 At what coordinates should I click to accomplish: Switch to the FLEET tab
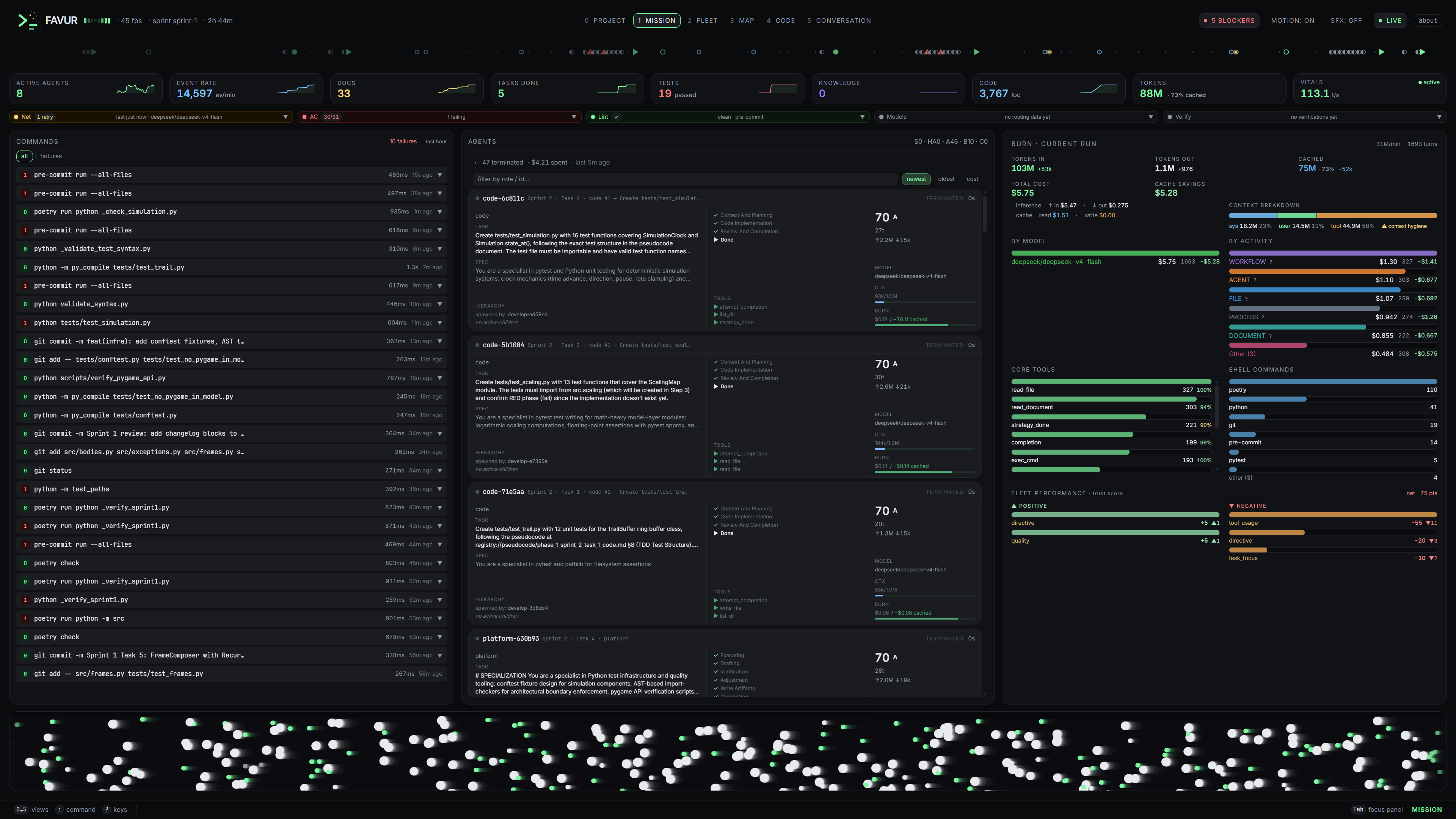pos(703,20)
